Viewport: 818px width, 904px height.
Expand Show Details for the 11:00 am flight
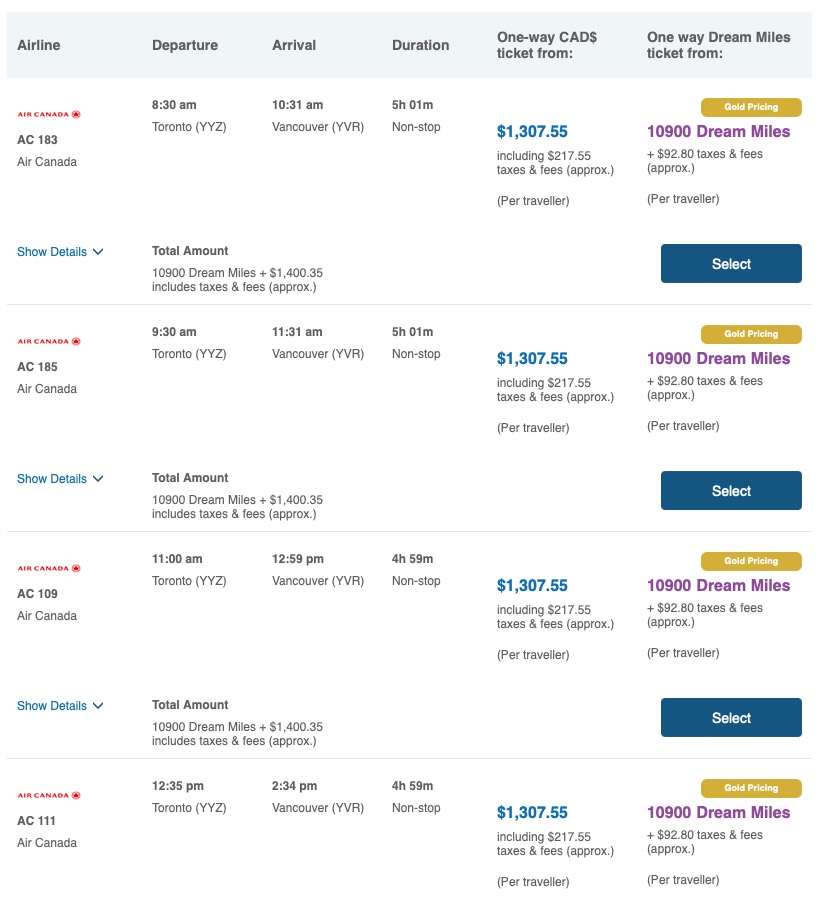60,706
